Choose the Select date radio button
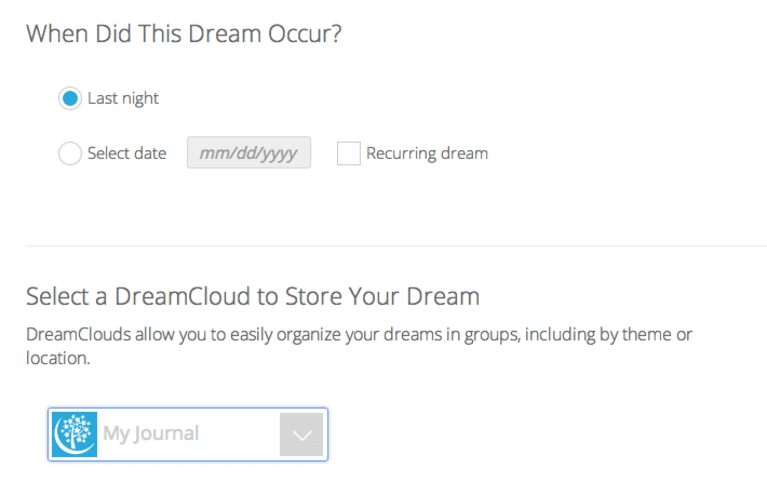Screen dimensions: 767x495 [70, 153]
